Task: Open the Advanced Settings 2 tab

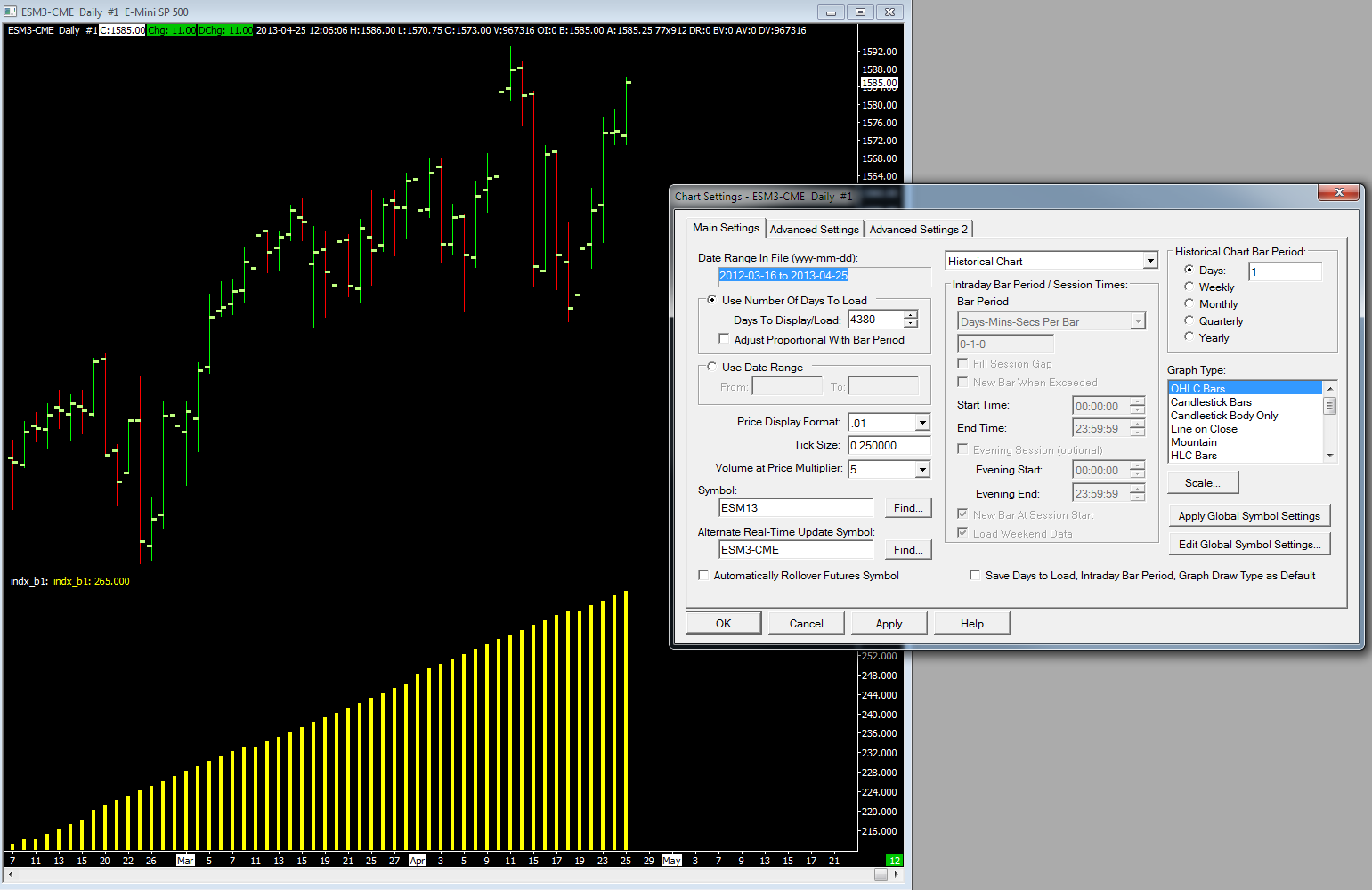Action: [918, 230]
